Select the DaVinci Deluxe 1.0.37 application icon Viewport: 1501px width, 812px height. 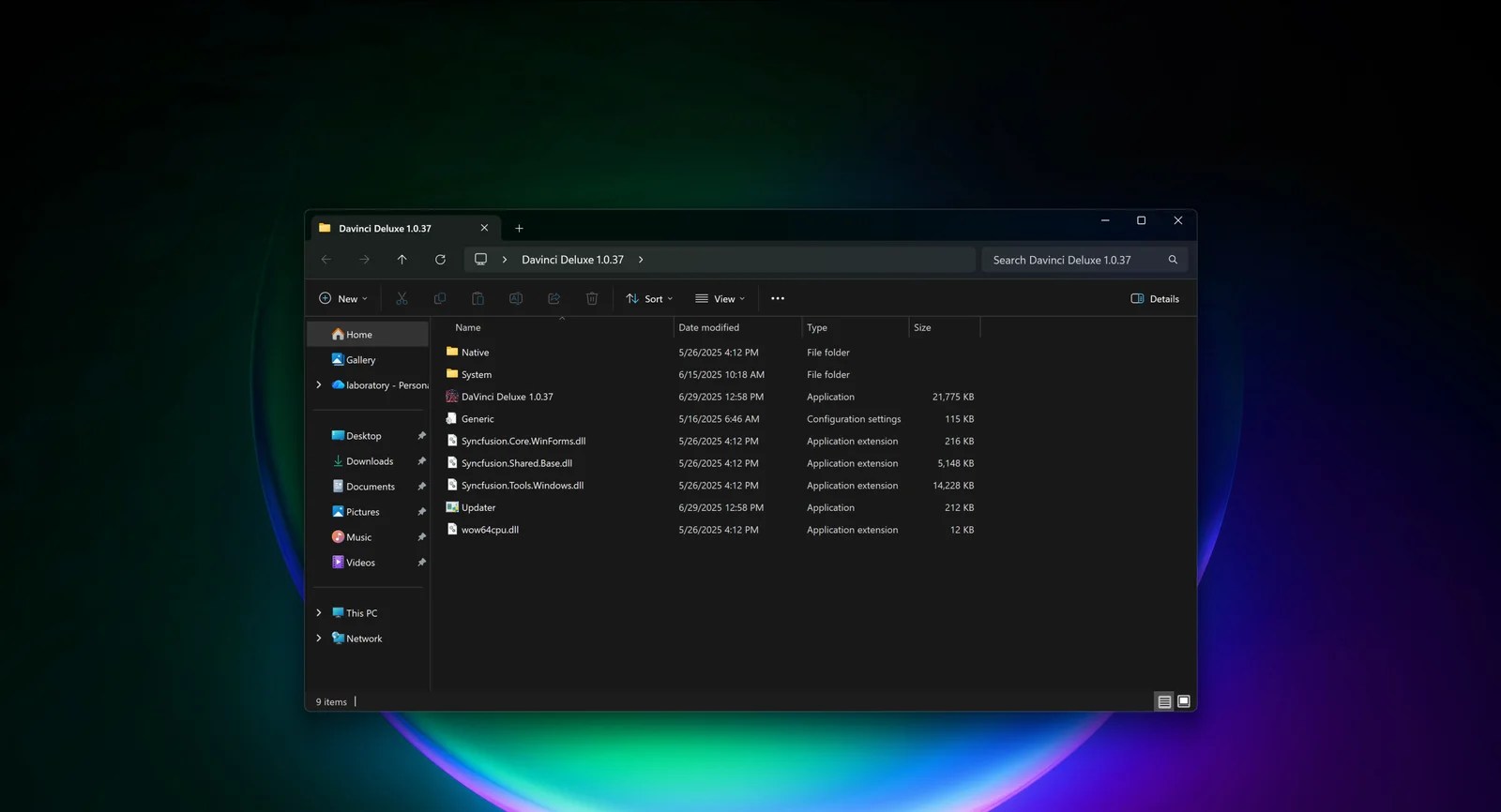[452, 397]
